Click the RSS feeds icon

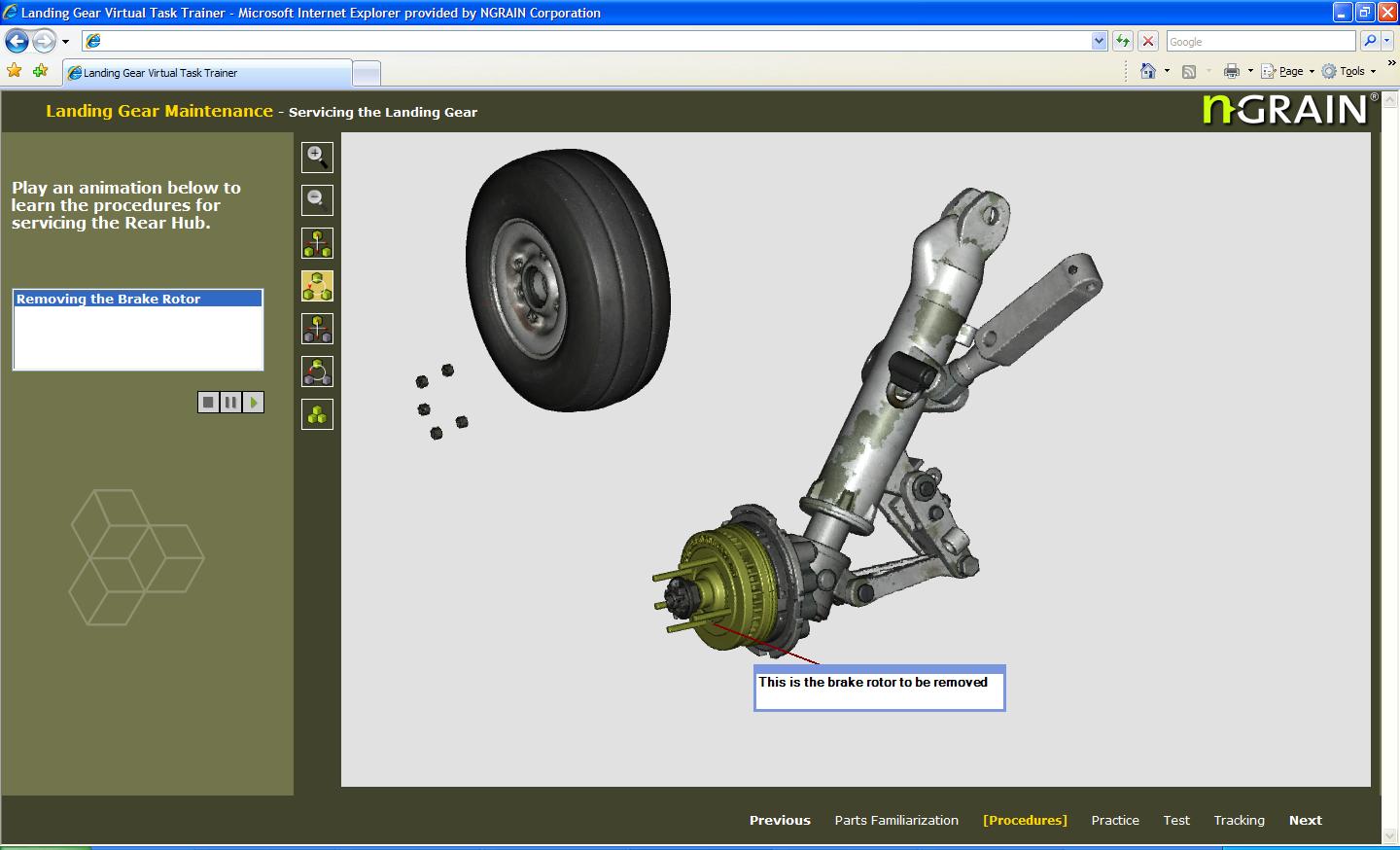[1189, 71]
